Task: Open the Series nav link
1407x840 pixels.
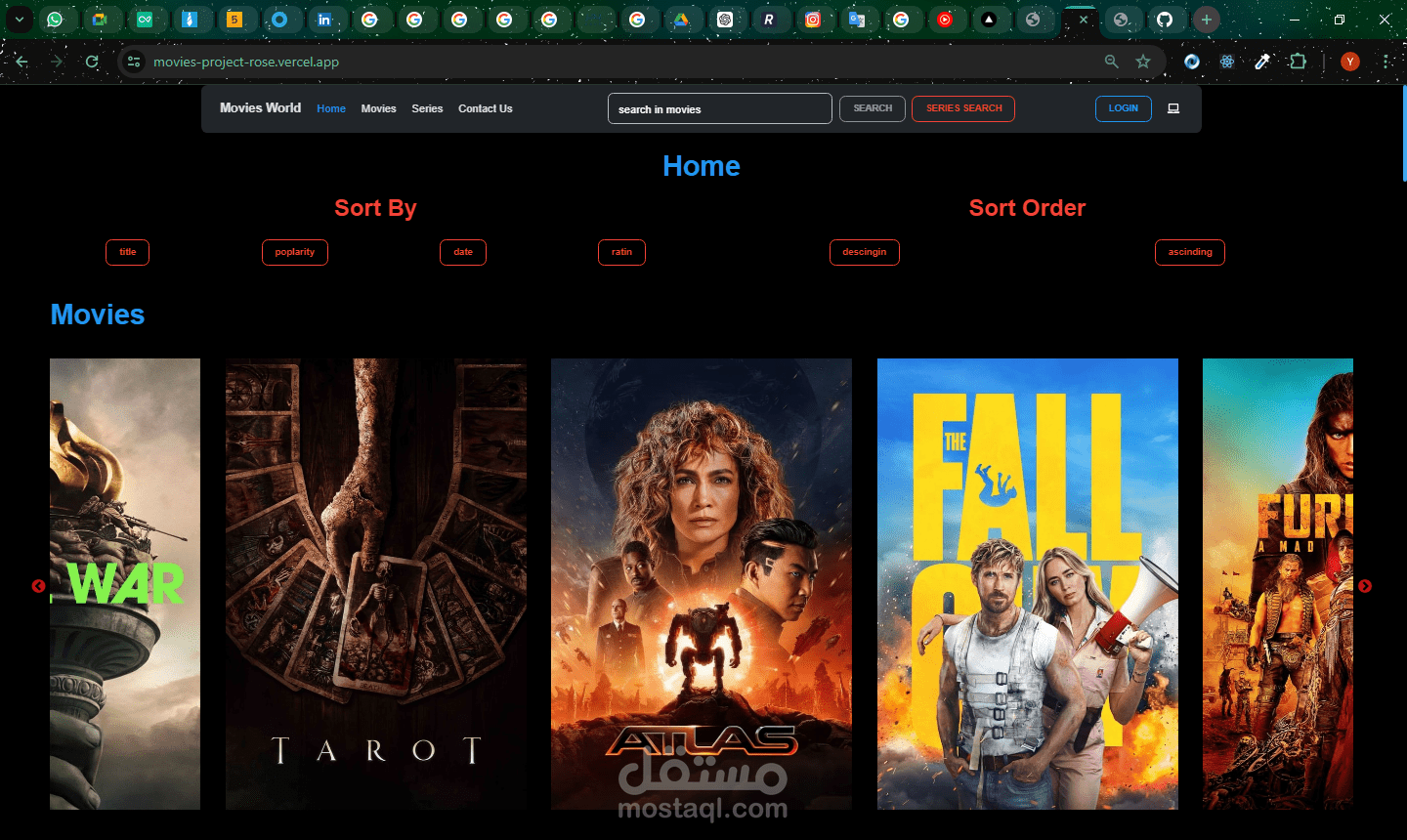Action: (x=427, y=108)
